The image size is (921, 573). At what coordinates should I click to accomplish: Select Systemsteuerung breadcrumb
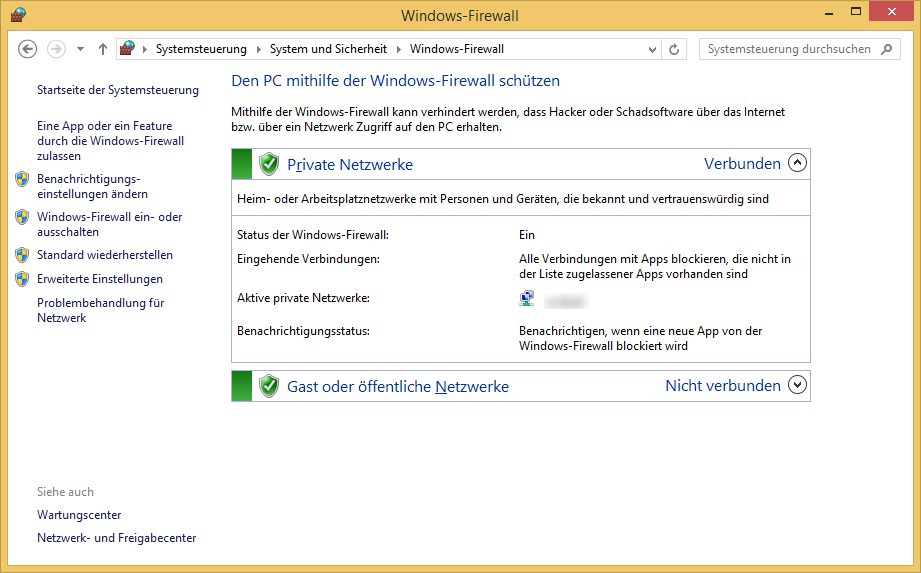(201, 49)
